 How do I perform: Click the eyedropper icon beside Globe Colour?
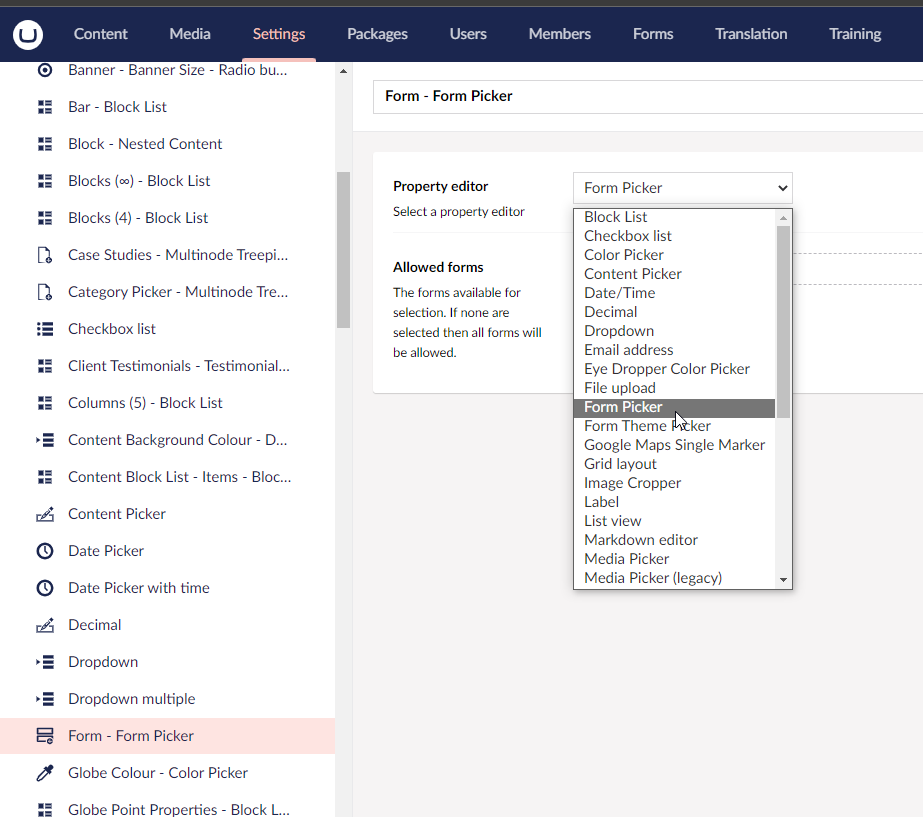[44, 772]
